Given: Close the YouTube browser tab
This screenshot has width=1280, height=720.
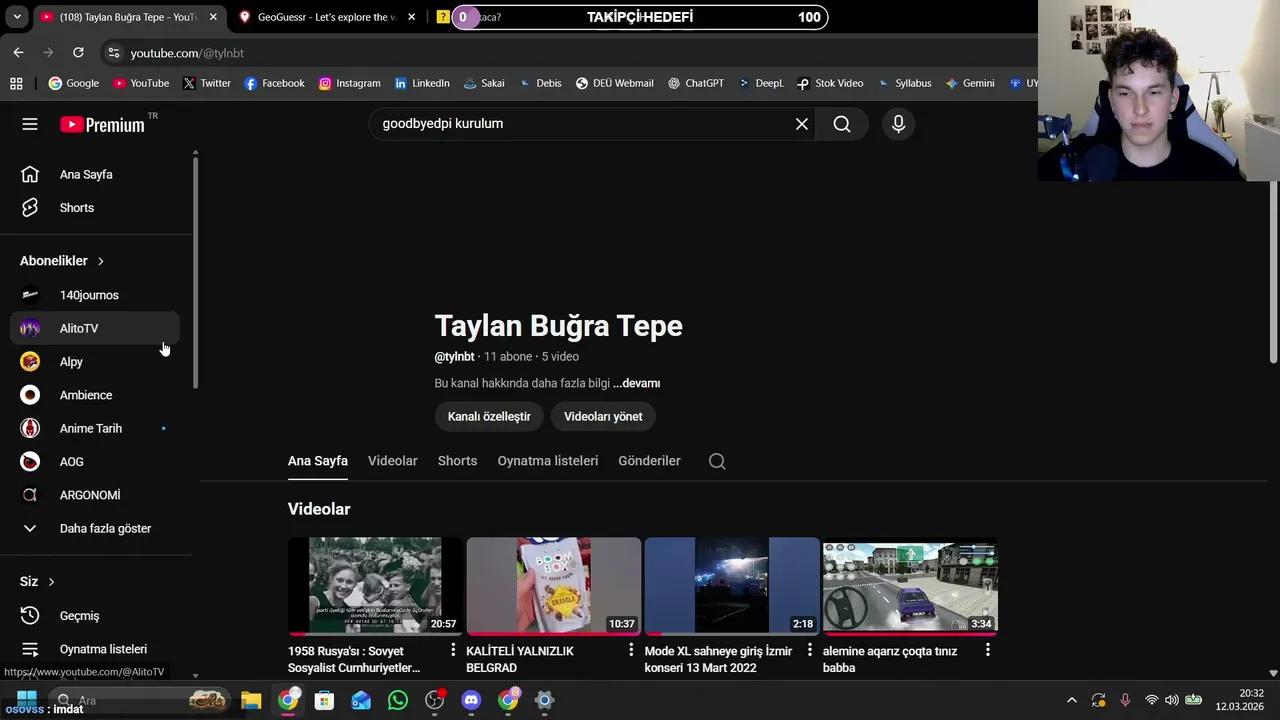Looking at the screenshot, I should pos(213,17).
